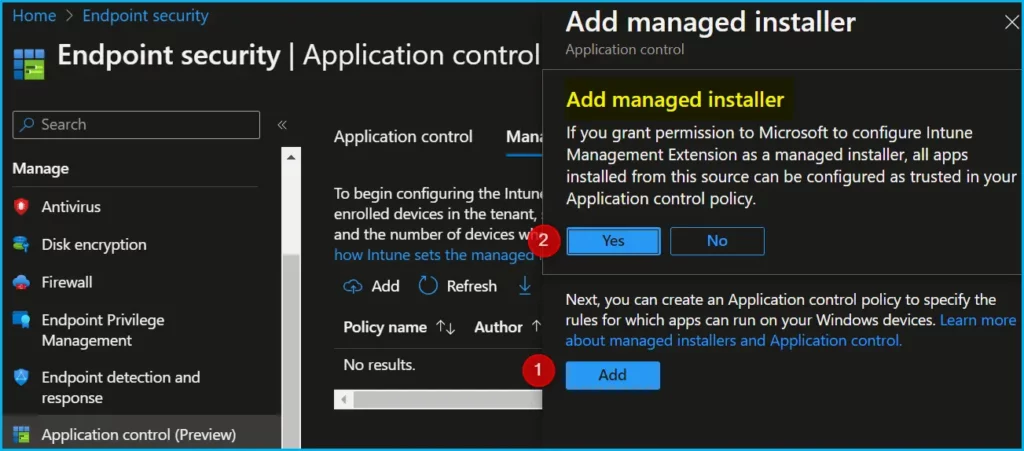
Task: Click the Refresh circular arrow icon
Action: coord(428,286)
